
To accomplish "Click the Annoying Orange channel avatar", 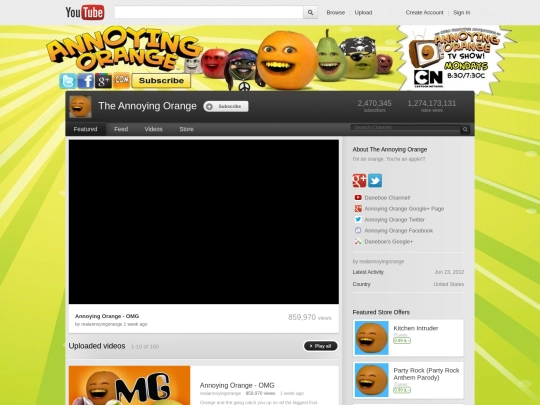I will point(80,107).
